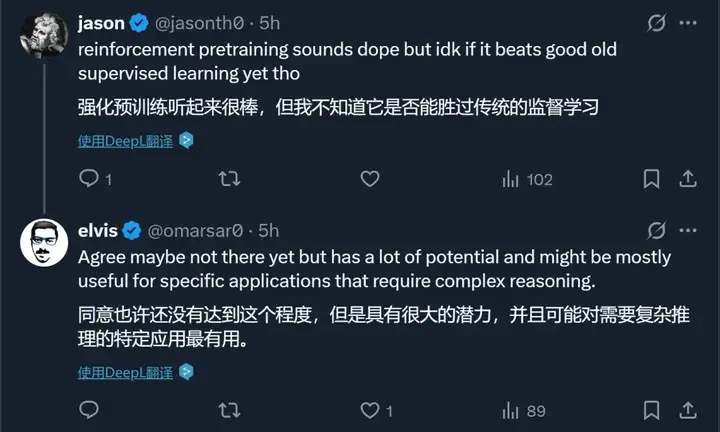Screen dimensions: 720x432
Task: Open jason's profile avatar
Action: [44, 35]
